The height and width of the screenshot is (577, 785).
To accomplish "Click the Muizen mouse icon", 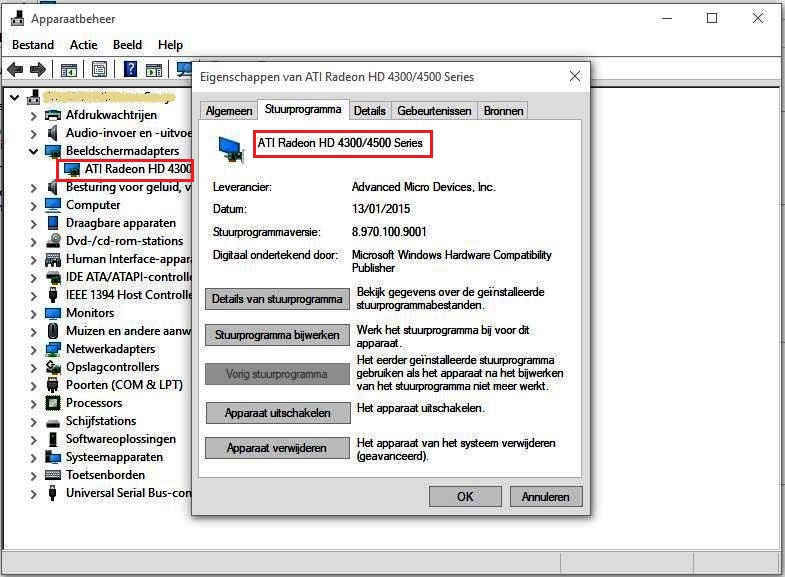I will click(x=53, y=331).
